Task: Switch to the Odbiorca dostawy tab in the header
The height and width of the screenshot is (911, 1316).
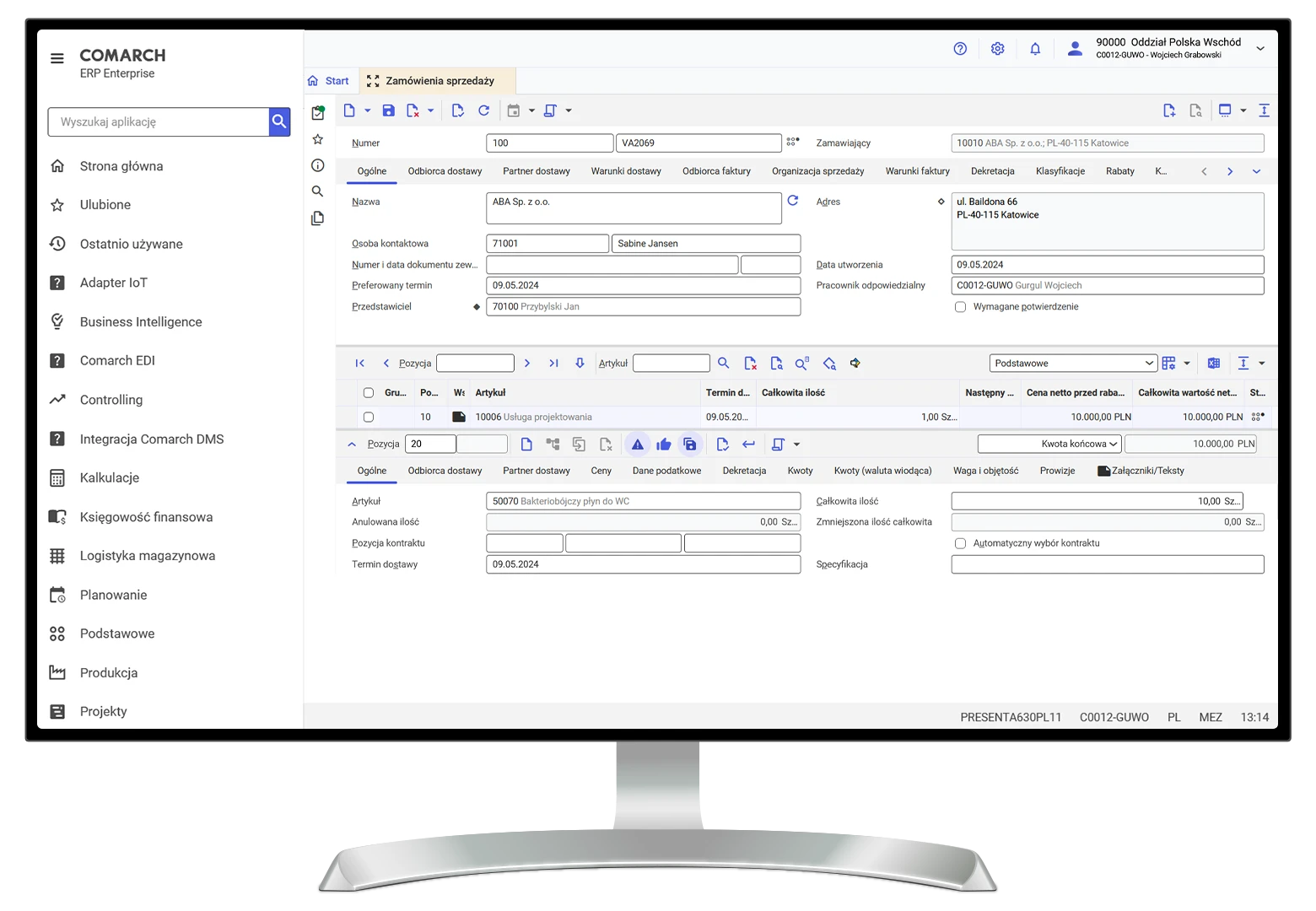Action: 445,171
